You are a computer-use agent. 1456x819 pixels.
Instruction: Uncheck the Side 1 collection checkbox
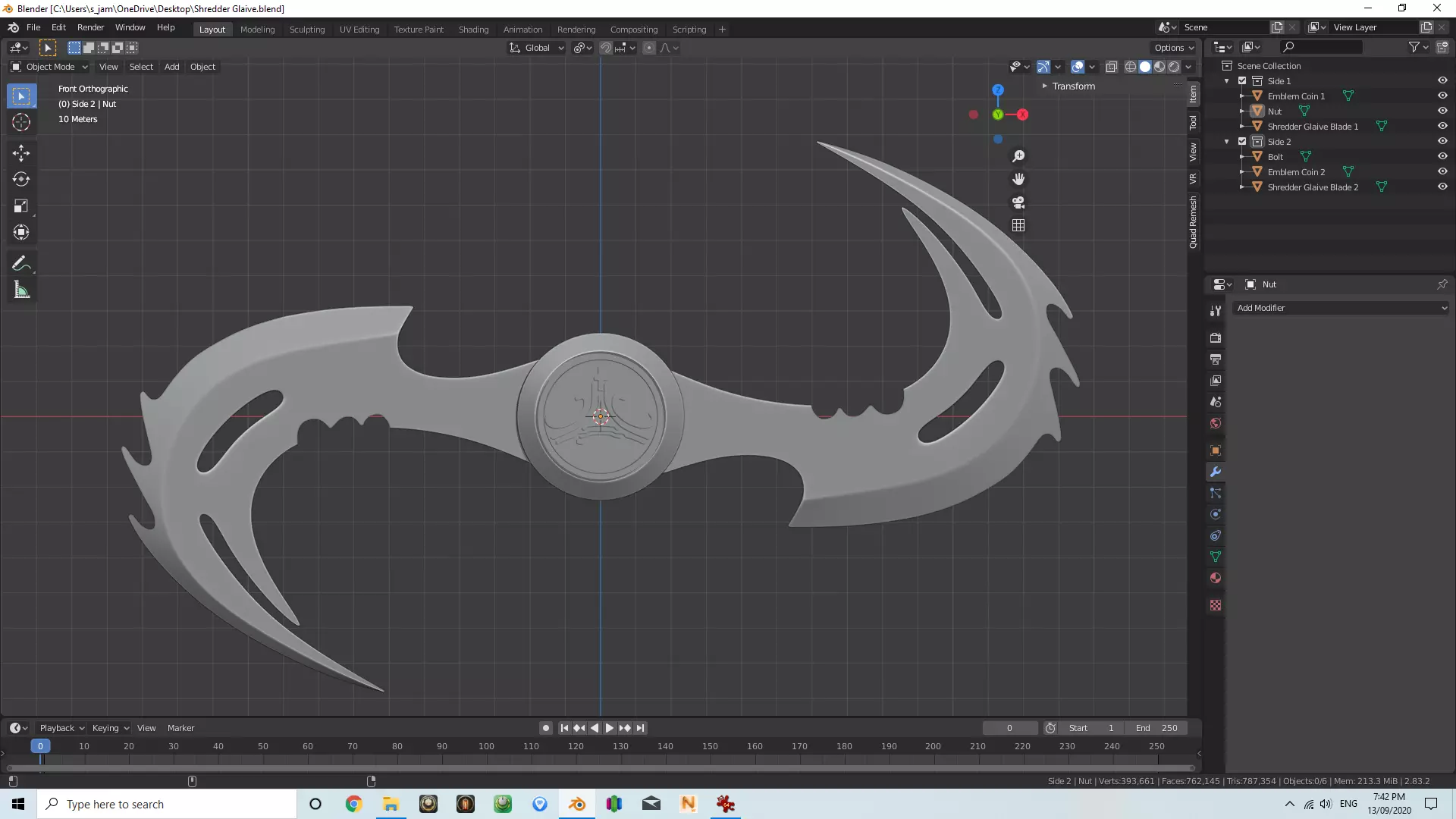coord(1242,81)
